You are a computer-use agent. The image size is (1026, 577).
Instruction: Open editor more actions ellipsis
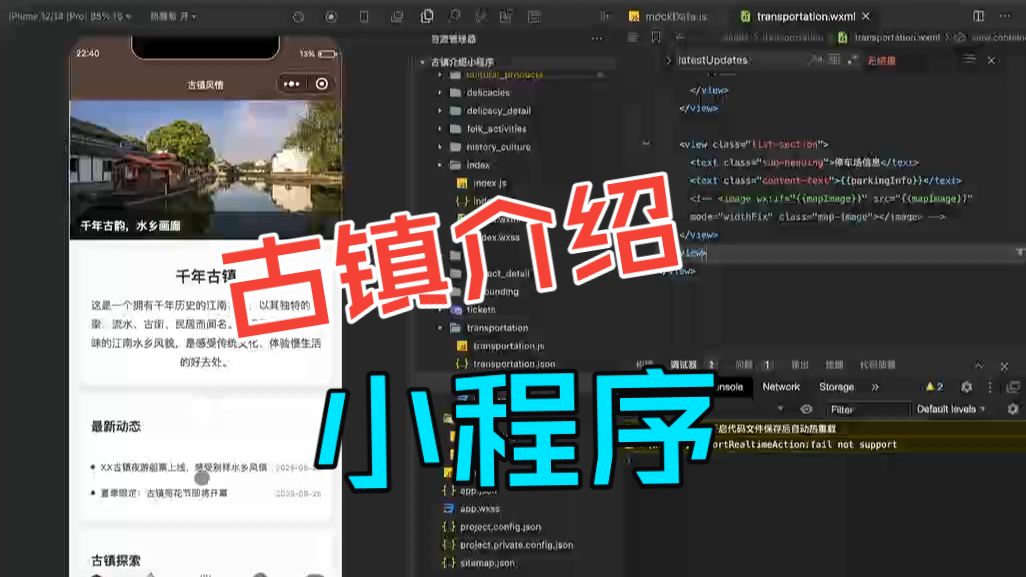(x=1005, y=16)
